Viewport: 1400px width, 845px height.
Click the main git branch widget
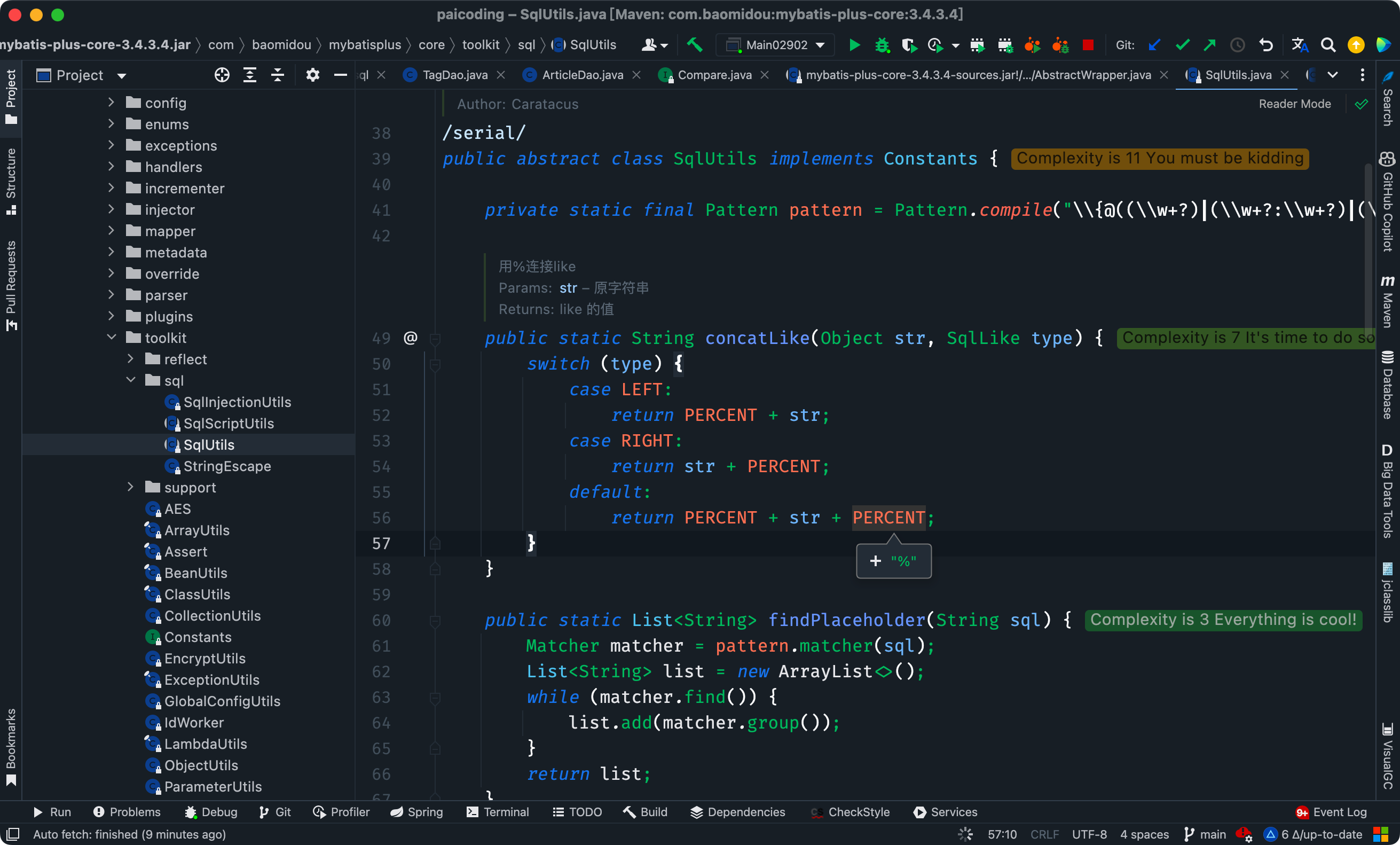tap(1205, 834)
